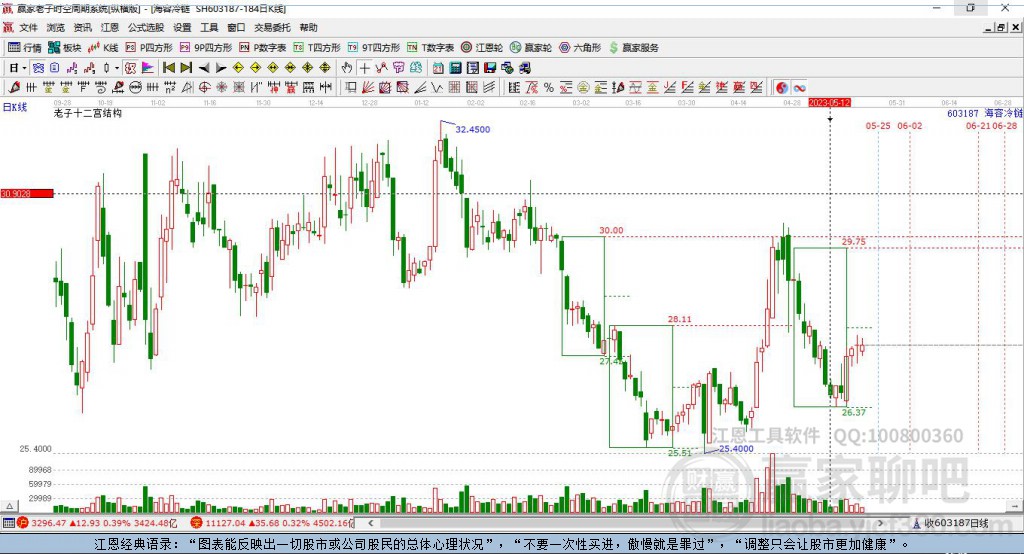The width and height of the screenshot is (1024, 554).
Task: Click the 29.75 price level label
Action: coord(854,242)
